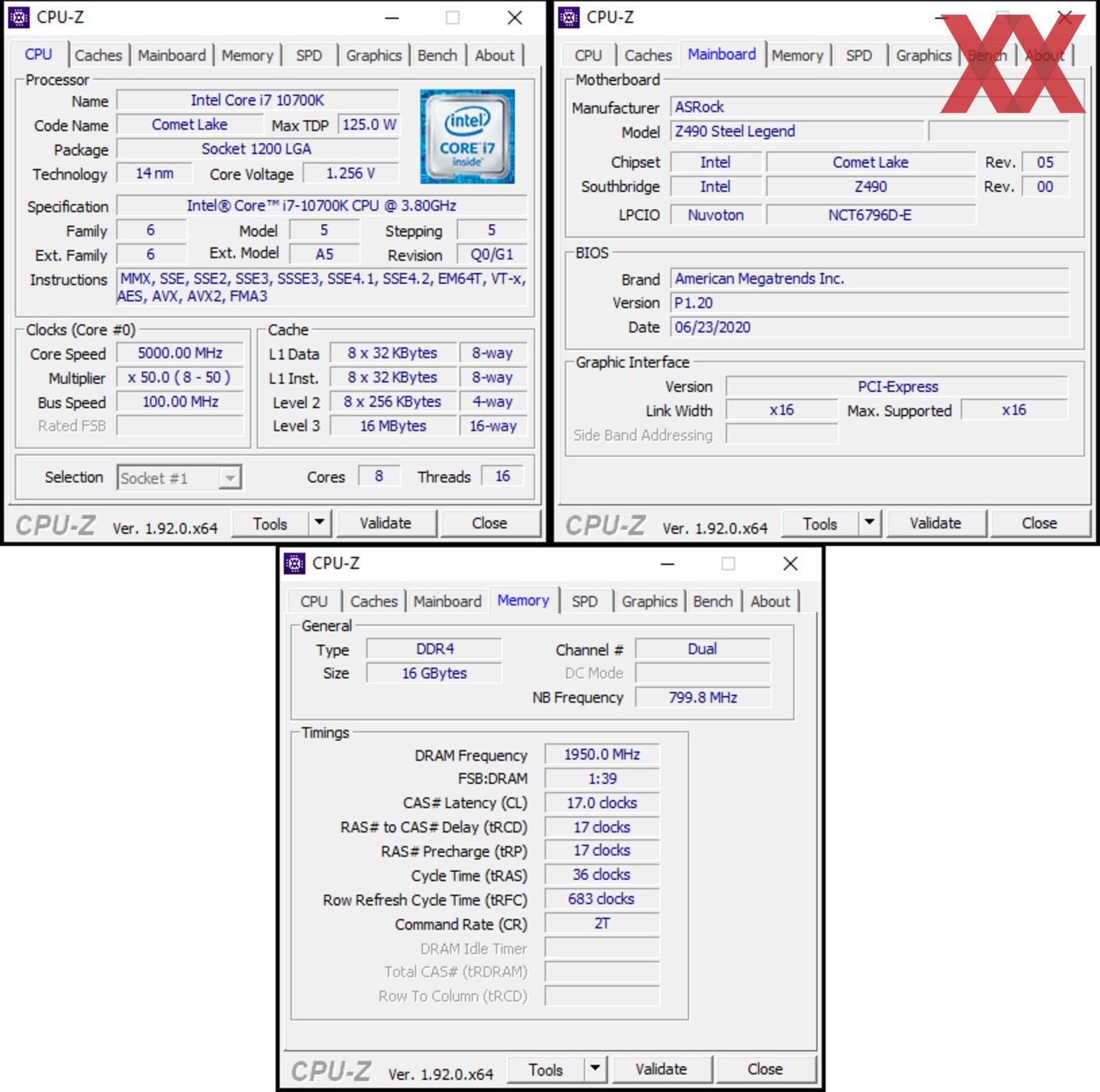Select the SPD tab in the Mainboard window
The width and height of the screenshot is (1100, 1092).
pos(859,55)
